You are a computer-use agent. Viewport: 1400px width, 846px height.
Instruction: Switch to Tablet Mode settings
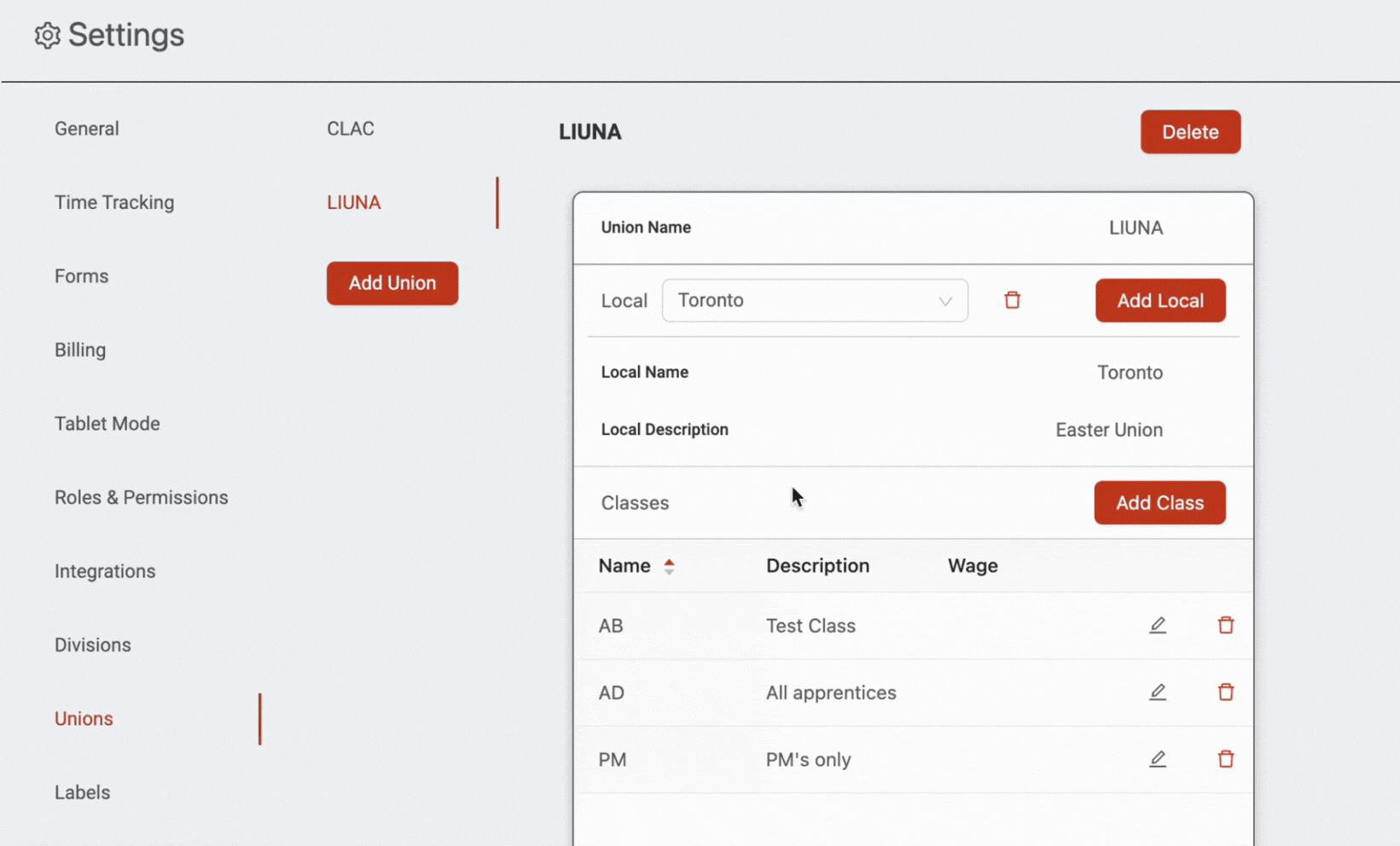[107, 424]
